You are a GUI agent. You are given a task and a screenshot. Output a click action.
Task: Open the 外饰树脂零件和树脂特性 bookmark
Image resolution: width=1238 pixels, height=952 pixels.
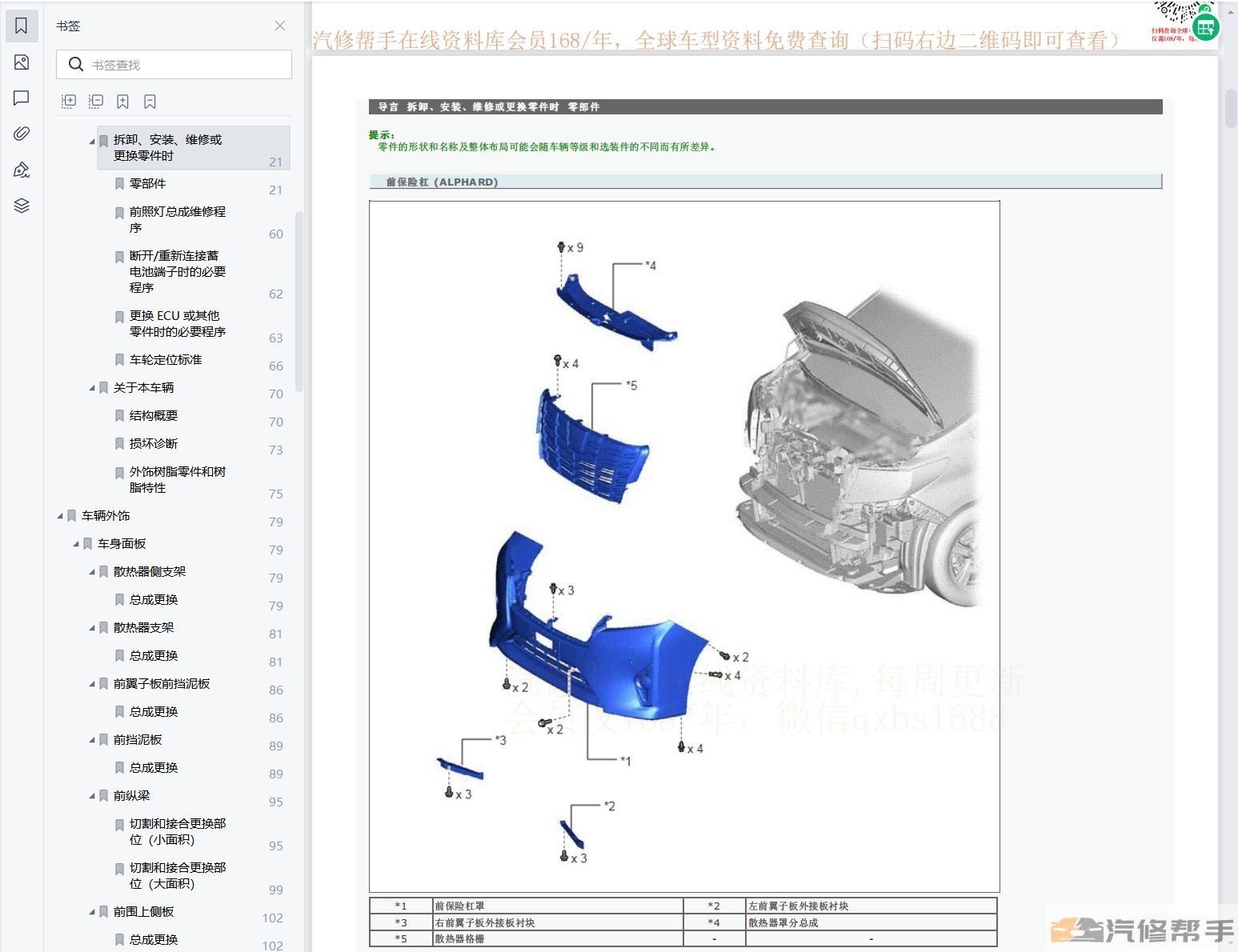[178, 480]
